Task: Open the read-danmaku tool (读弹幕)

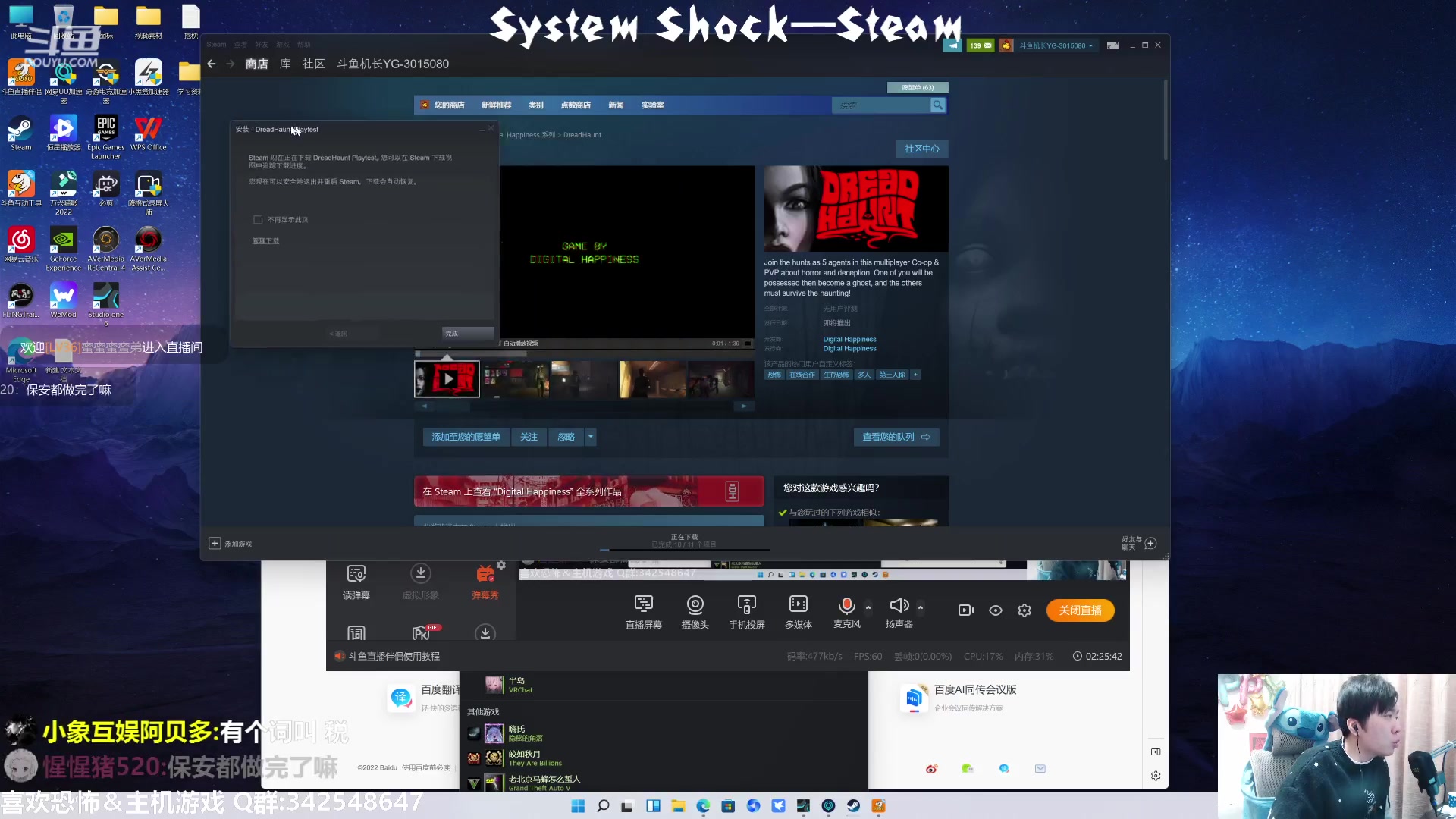Action: click(356, 582)
